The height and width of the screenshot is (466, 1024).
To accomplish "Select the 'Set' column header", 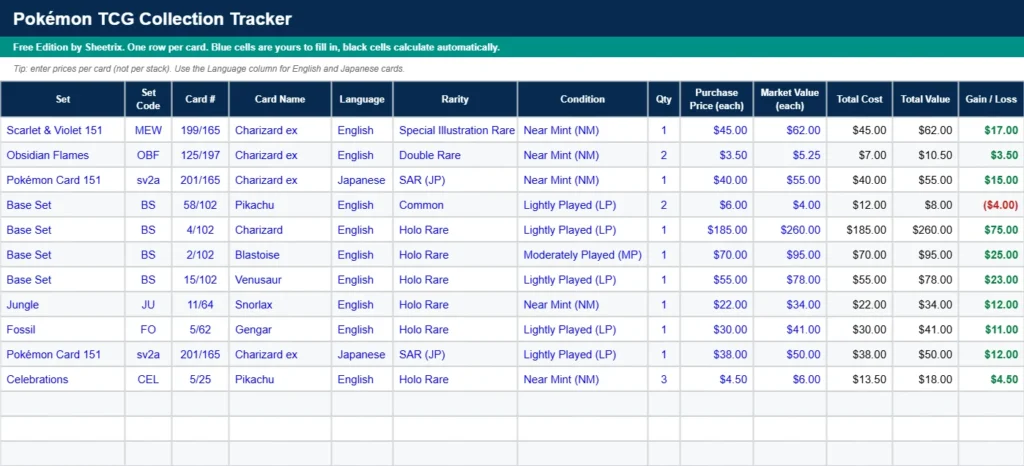I will point(63,99).
